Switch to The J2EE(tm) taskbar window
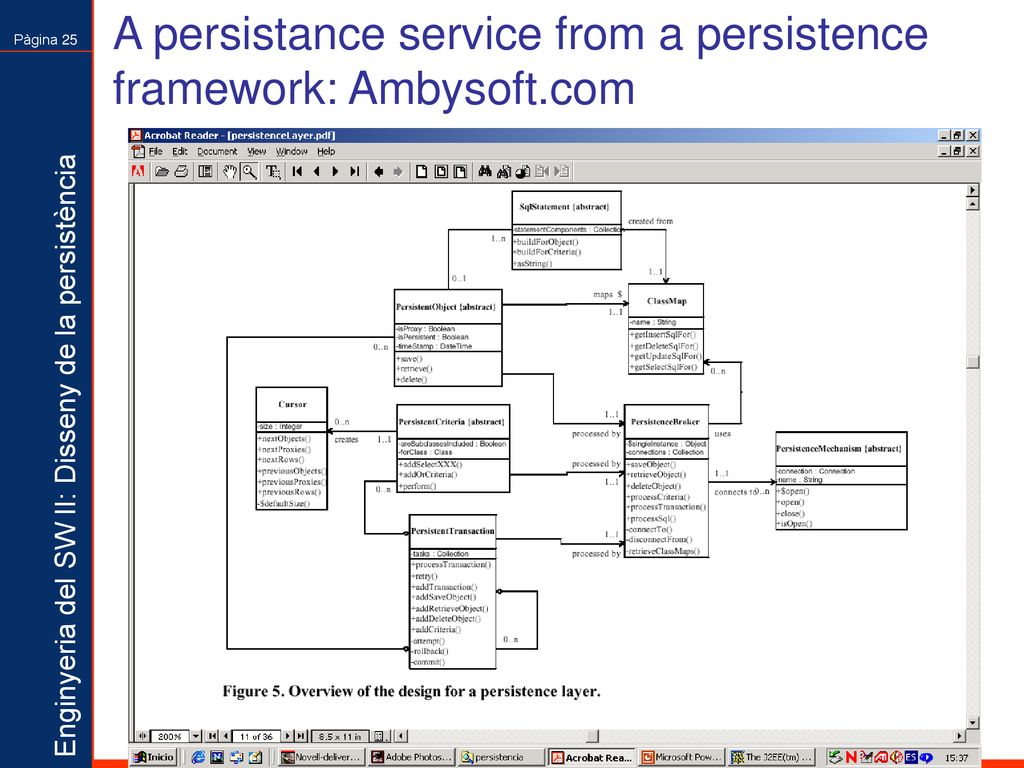This screenshot has width=1024, height=768. pos(771,758)
